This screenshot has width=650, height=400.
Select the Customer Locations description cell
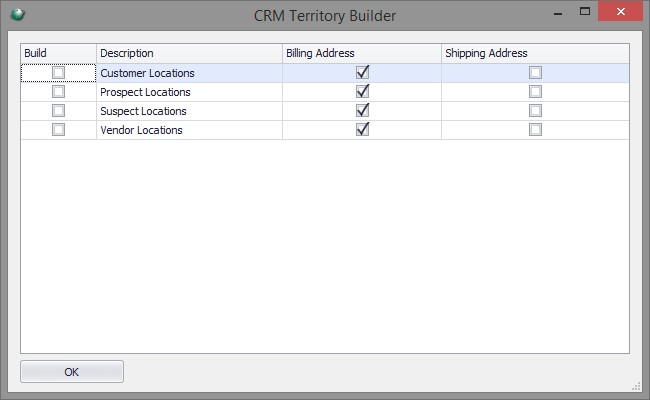coord(189,73)
